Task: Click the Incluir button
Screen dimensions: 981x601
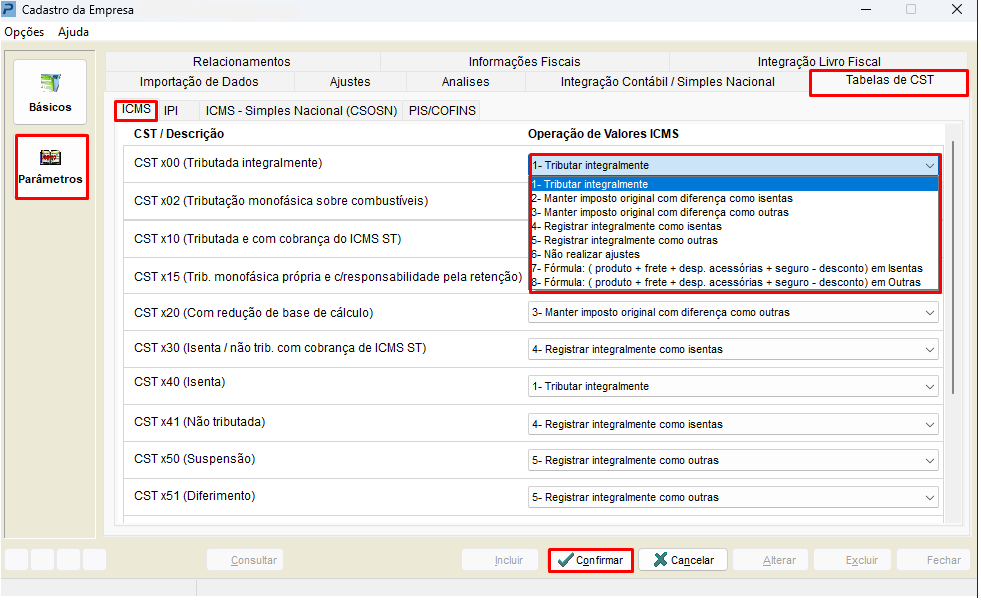Action: point(500,560)
